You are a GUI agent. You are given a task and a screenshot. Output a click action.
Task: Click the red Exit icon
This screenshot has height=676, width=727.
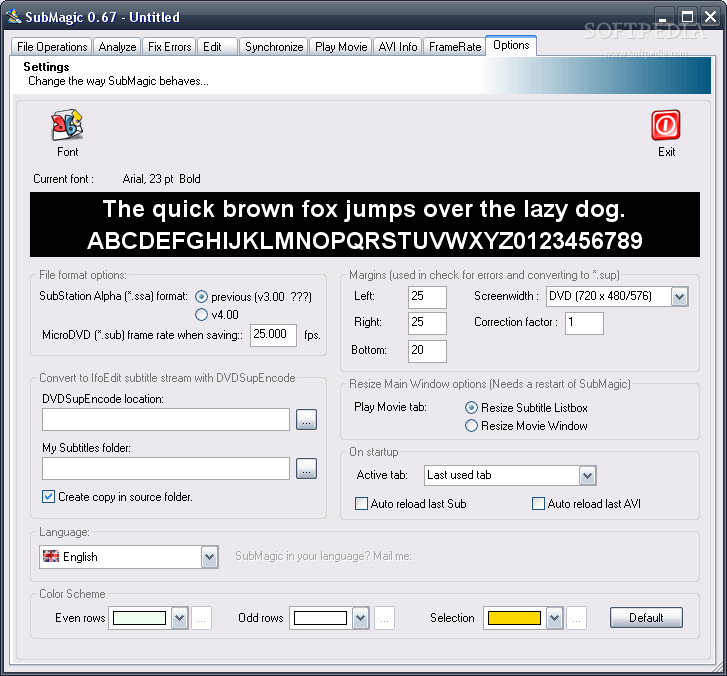[x=666, y=125]
